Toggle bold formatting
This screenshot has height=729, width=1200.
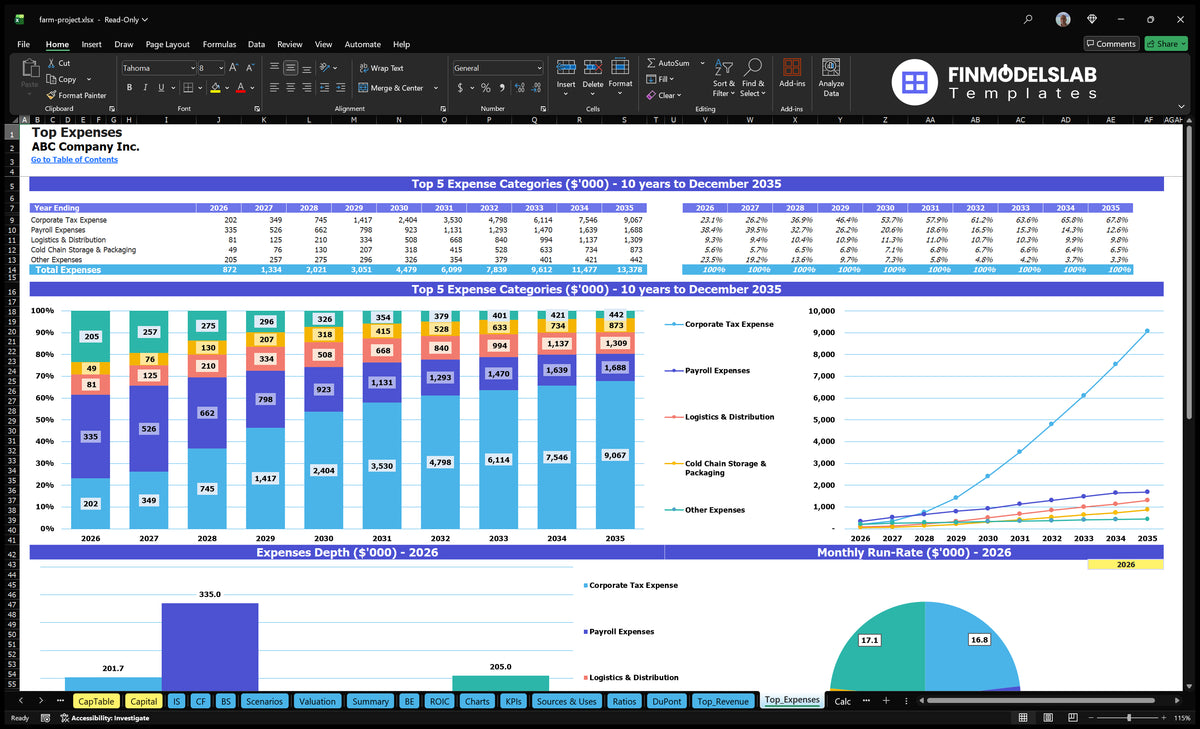coord(130,88)
